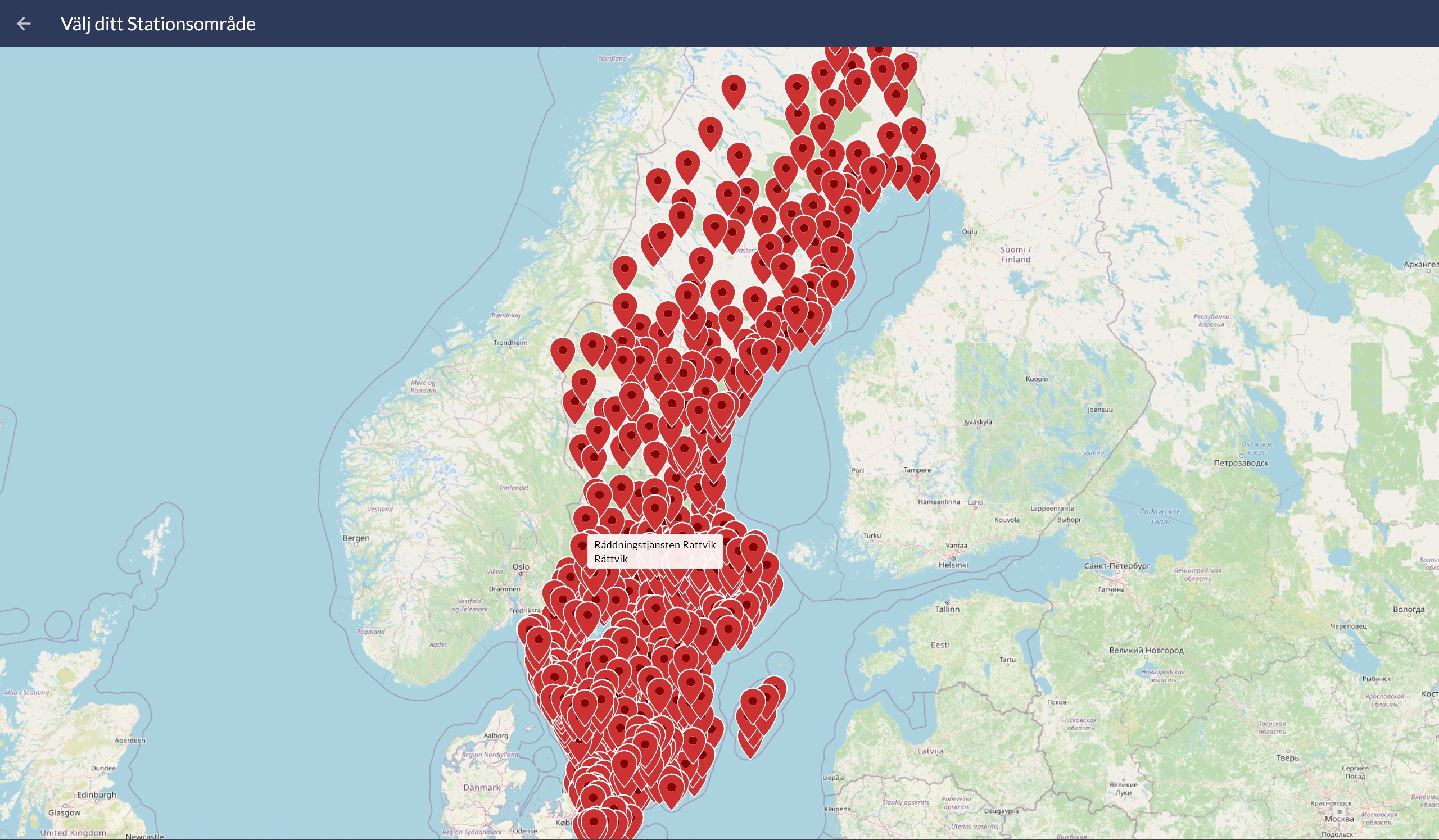Click the Helsinki city label on map
Screen dimensions: 1439x840
[x=953, y=565]
